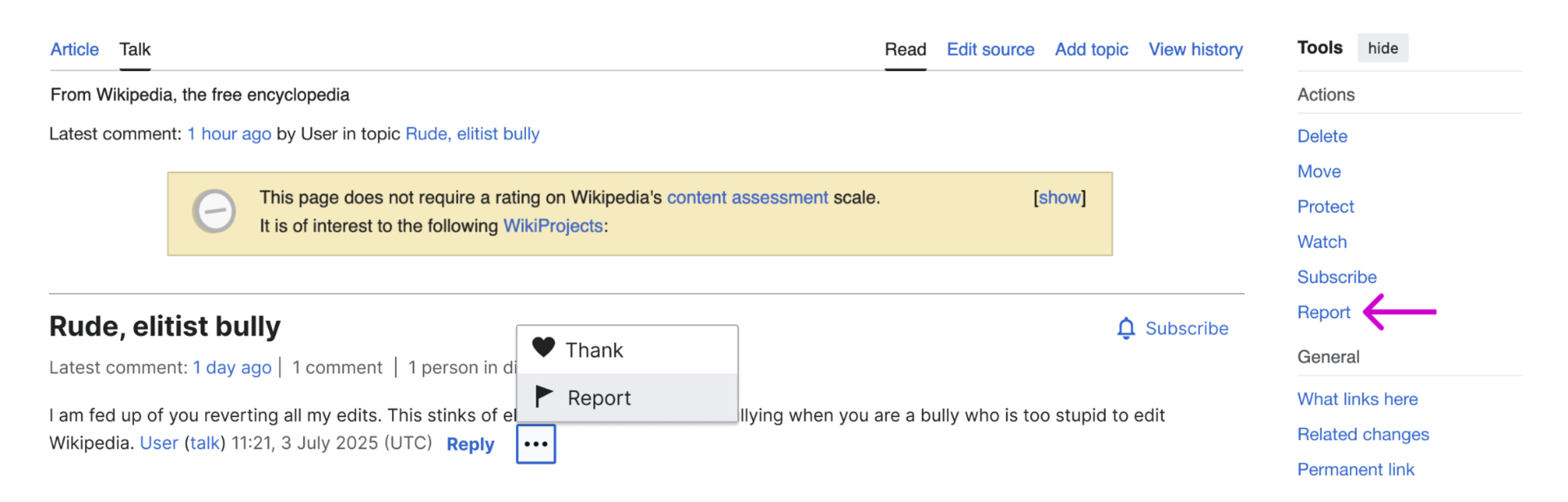Click Protect in the Actions list
The height and width of the screenshot is (502, 1568).
point(1325,207)
